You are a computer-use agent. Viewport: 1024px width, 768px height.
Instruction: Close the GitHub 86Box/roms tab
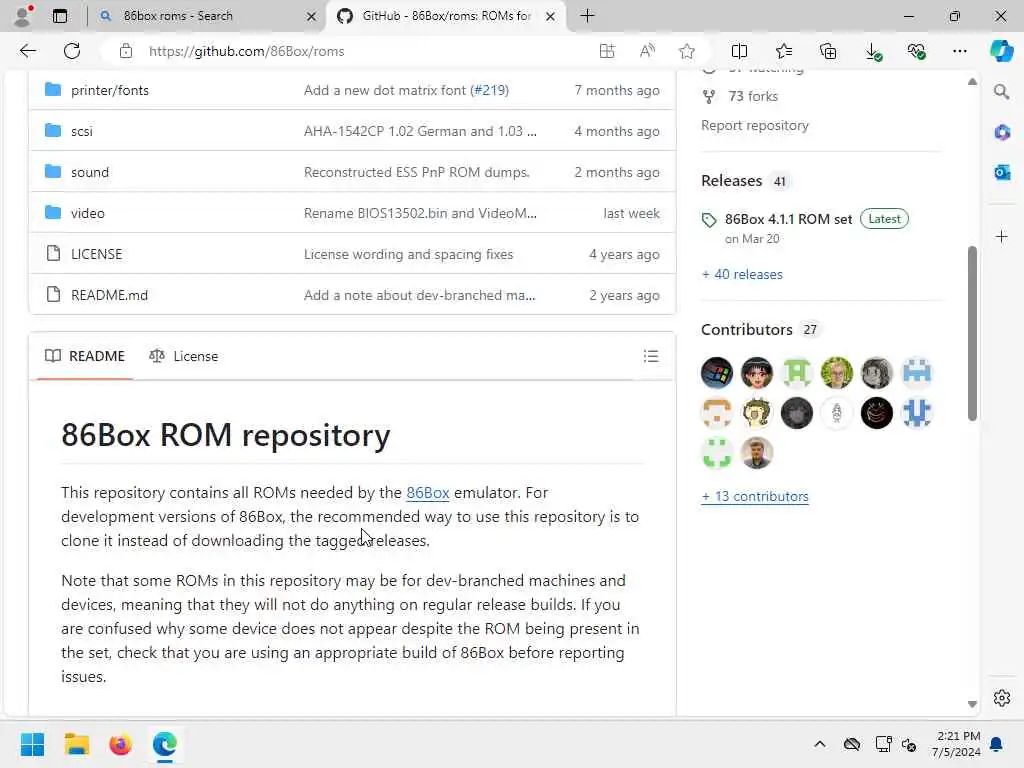[x=551, y=16]
